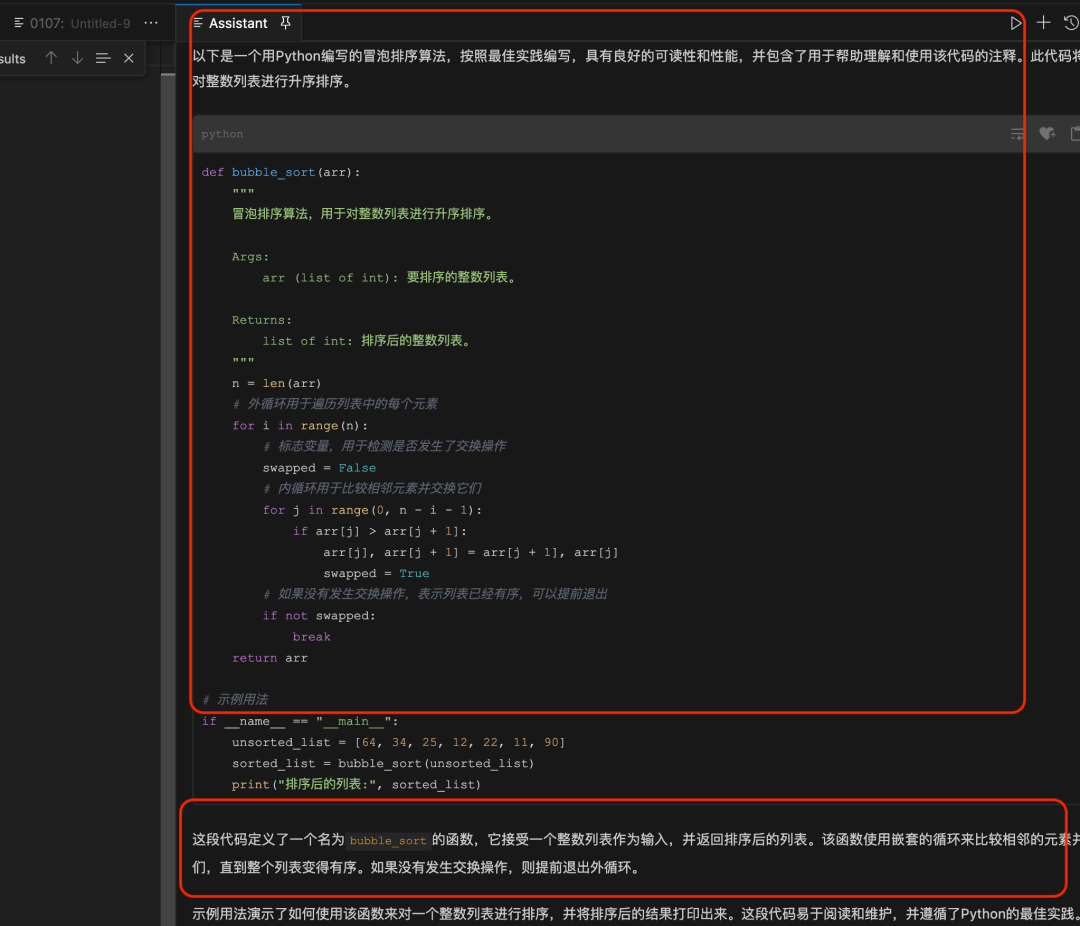The height and width of the screenshot is (926, 1080).
Task: Copy the python code block to clipboard
Action: [x=1074, y=134]
